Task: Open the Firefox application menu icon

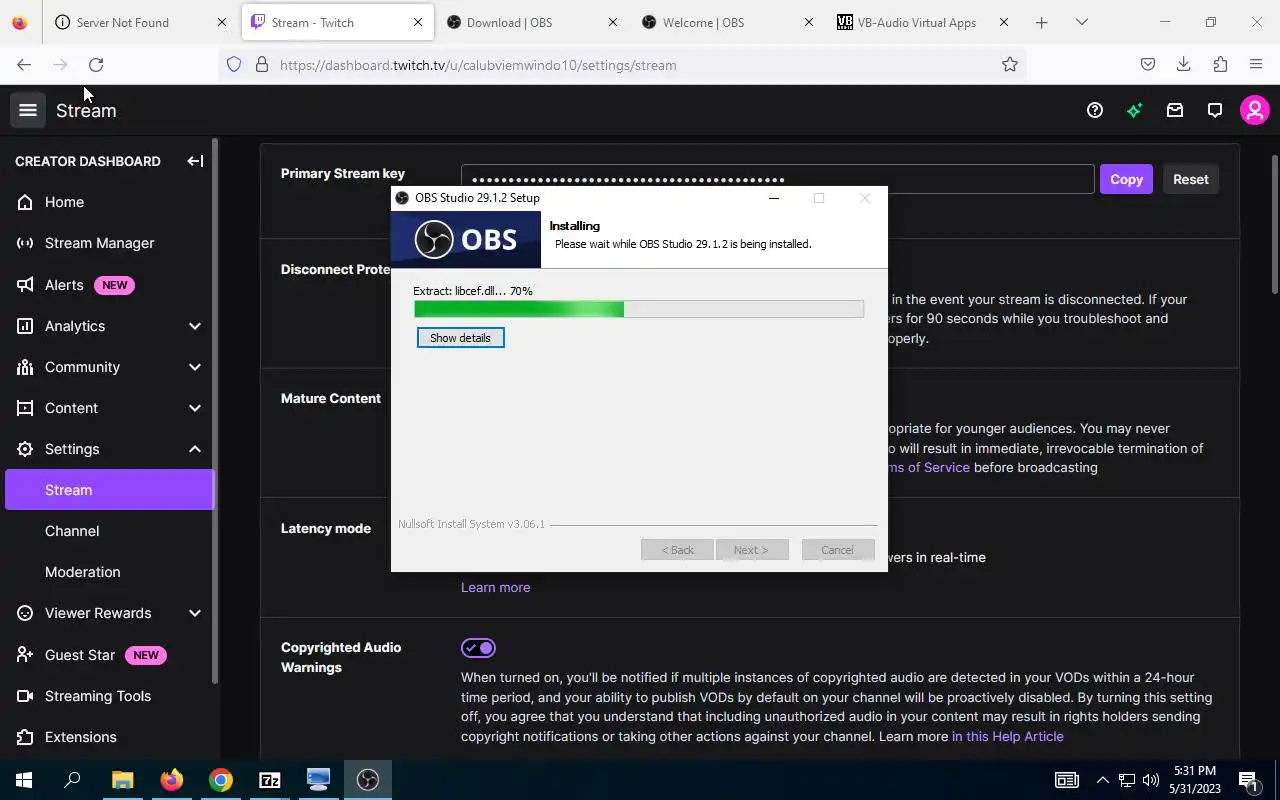Action: [x=1256, y=64]
